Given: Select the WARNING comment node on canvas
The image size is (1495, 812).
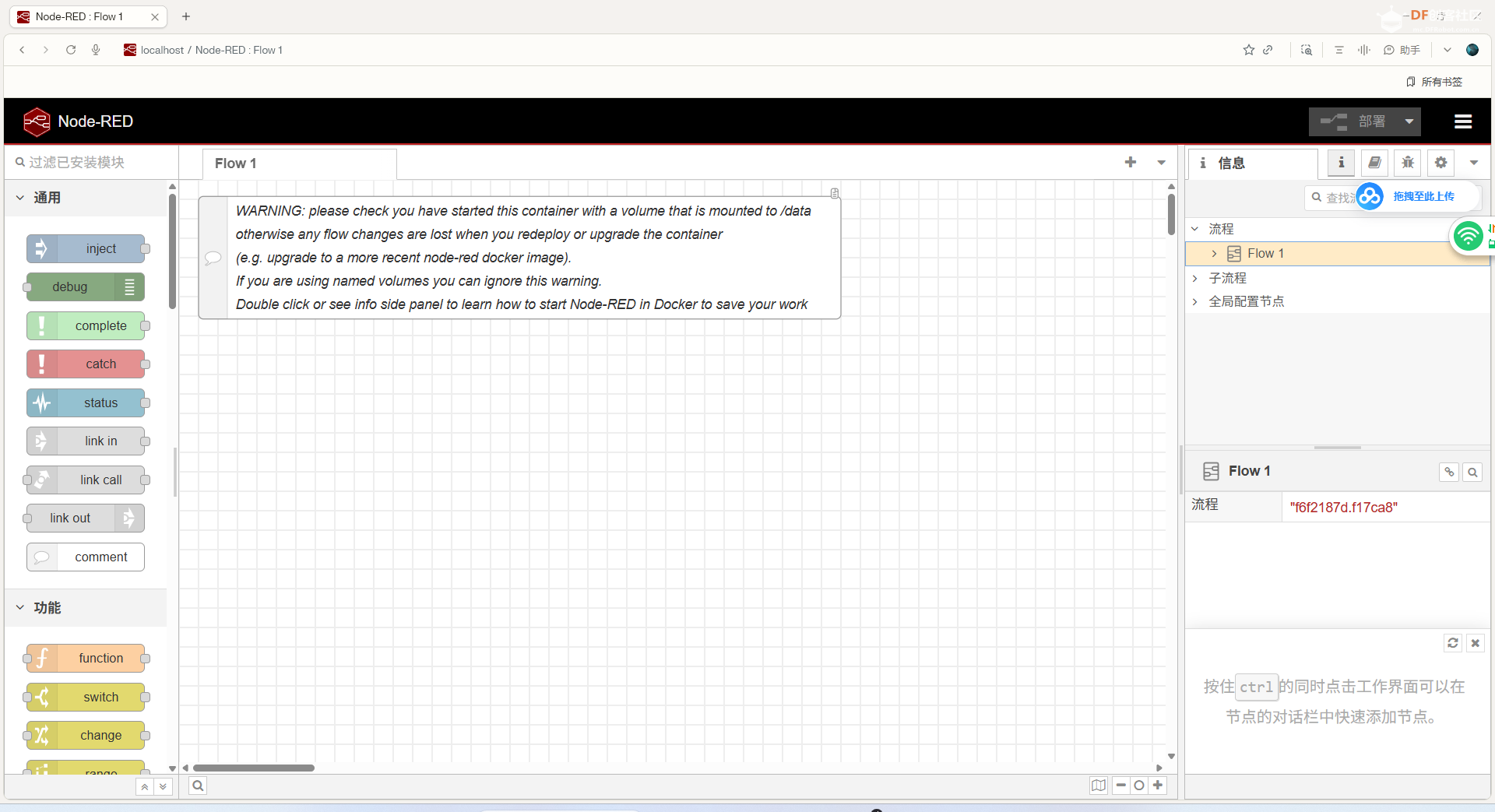Looking at the screenshot, I should coord(519,258).
